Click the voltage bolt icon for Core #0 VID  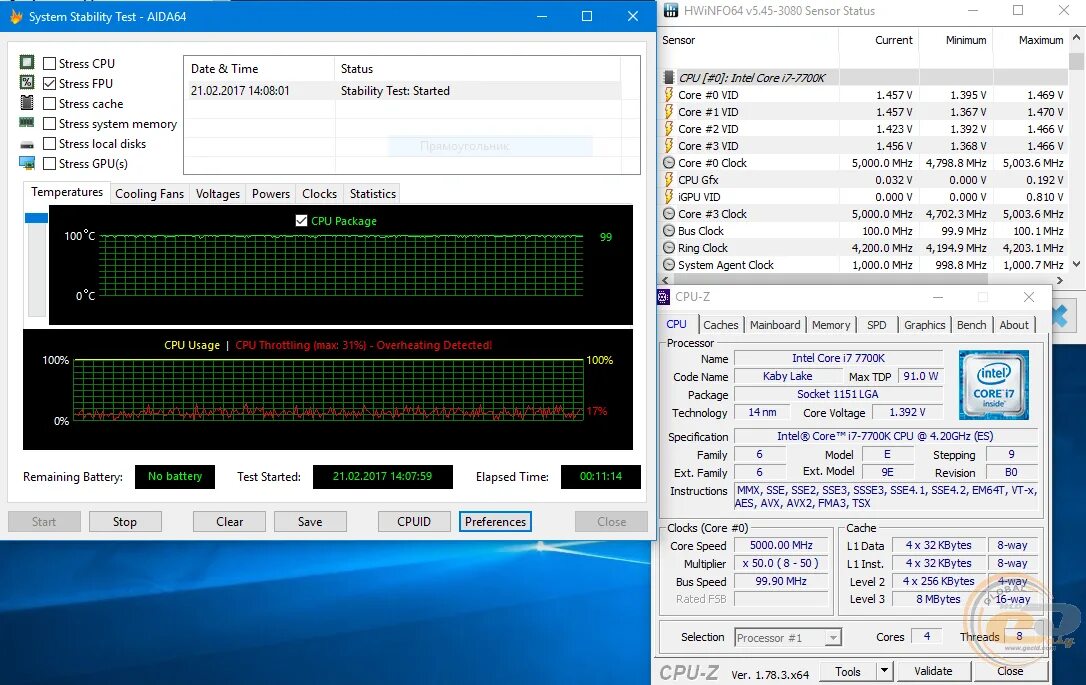[x=668, y=94]
